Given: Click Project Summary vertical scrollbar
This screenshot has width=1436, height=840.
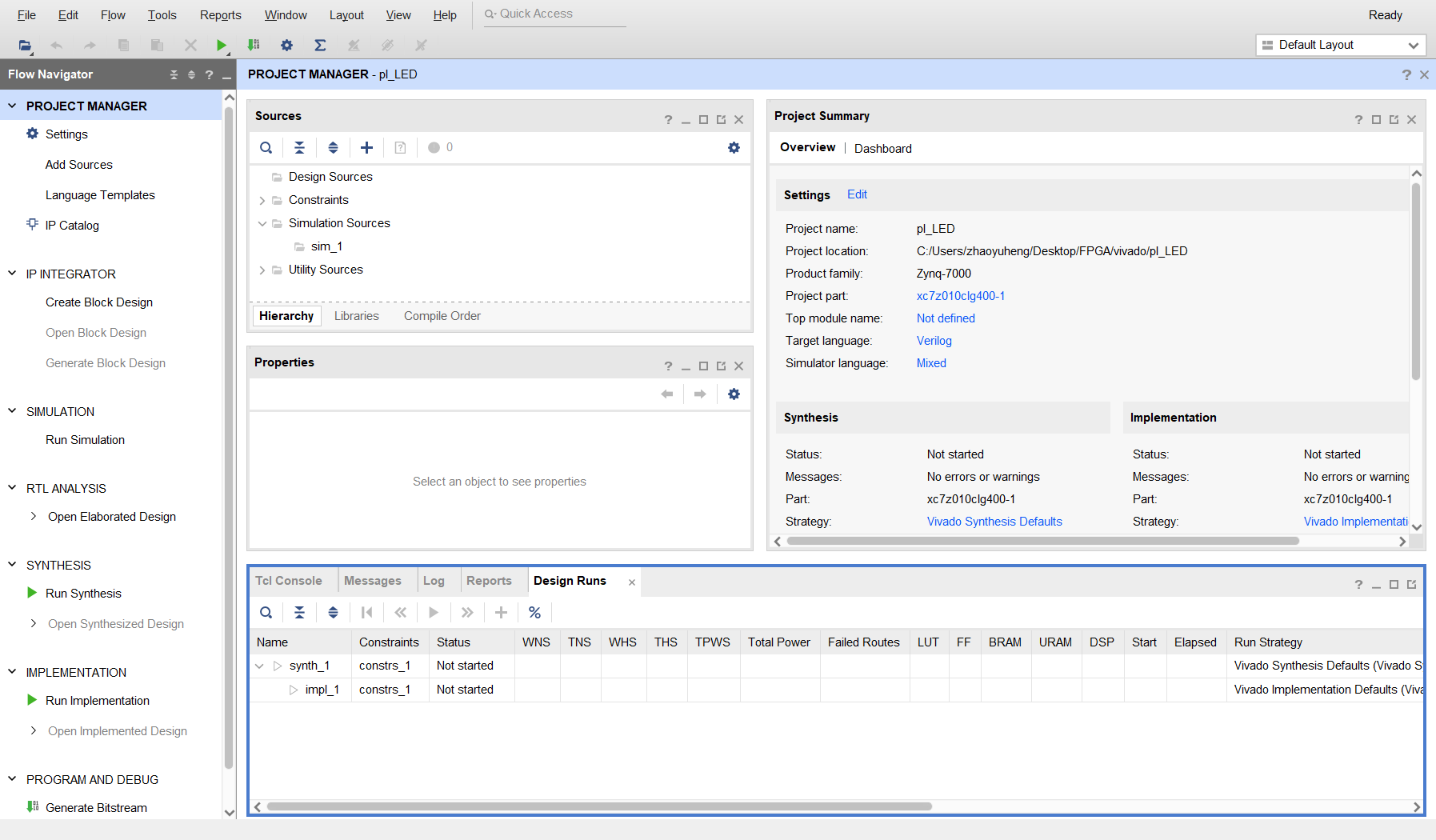Looking at the screenshot, I should [1416, 282].
